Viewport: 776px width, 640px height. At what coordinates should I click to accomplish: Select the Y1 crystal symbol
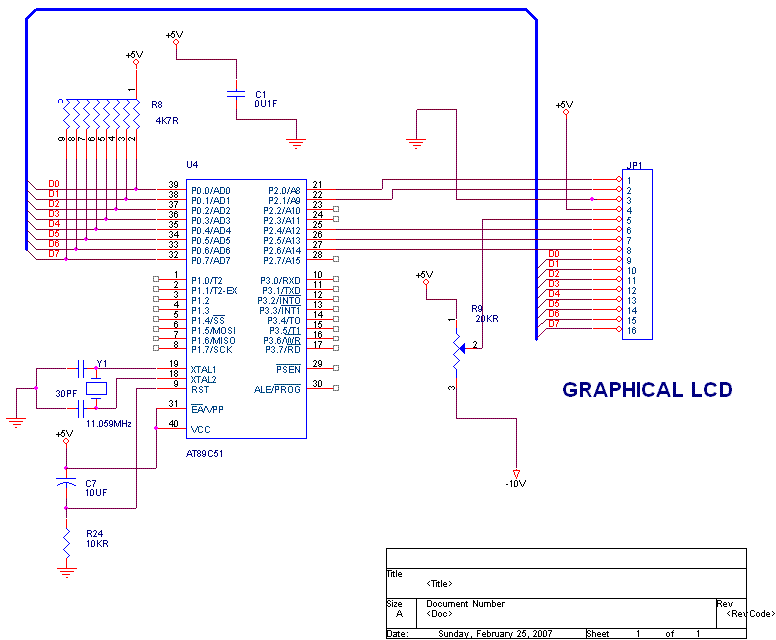pyautogui.click(x=96, y=389)
